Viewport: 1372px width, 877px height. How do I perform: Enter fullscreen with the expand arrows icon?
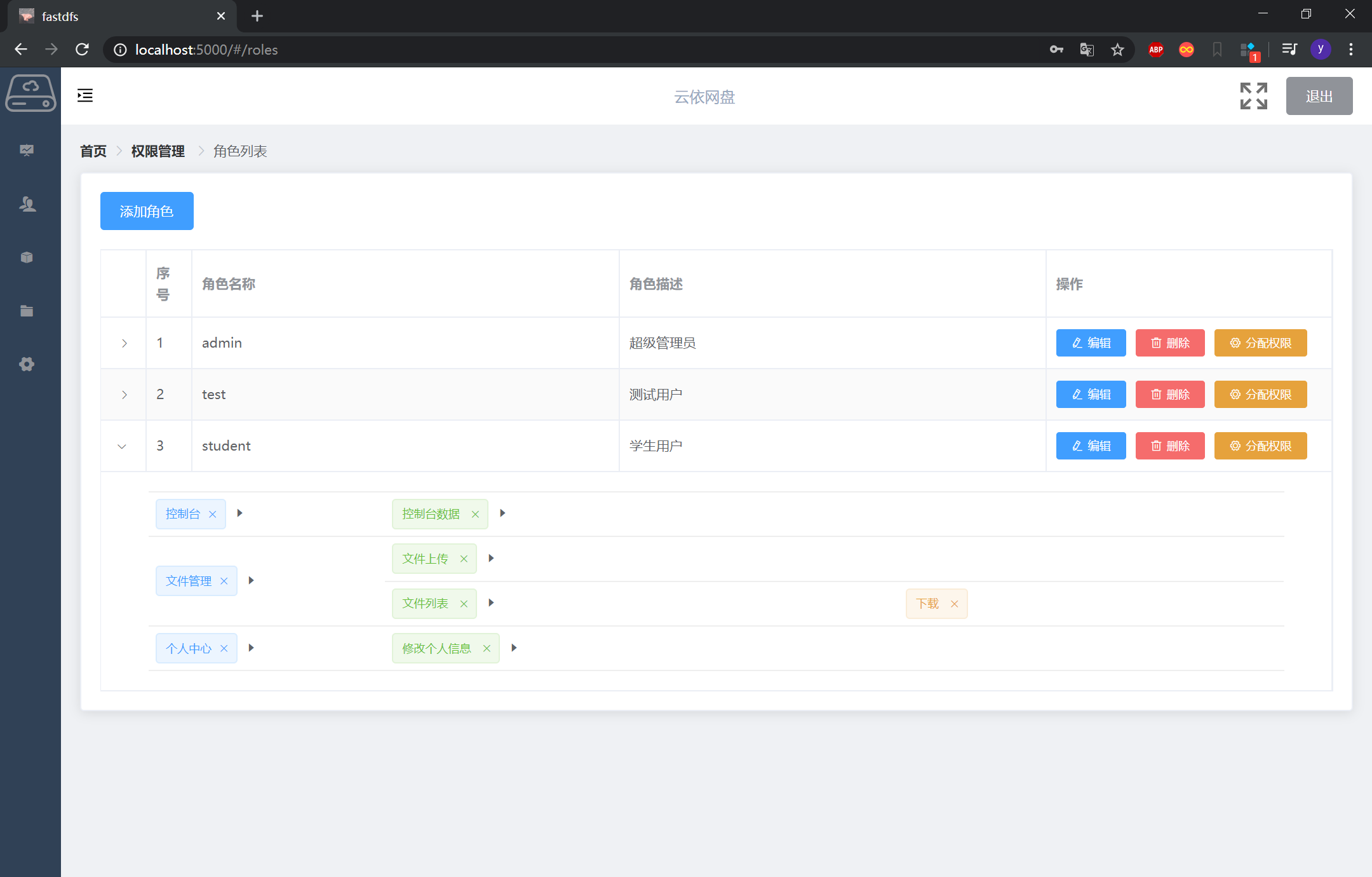click(x=1254, y=96)
